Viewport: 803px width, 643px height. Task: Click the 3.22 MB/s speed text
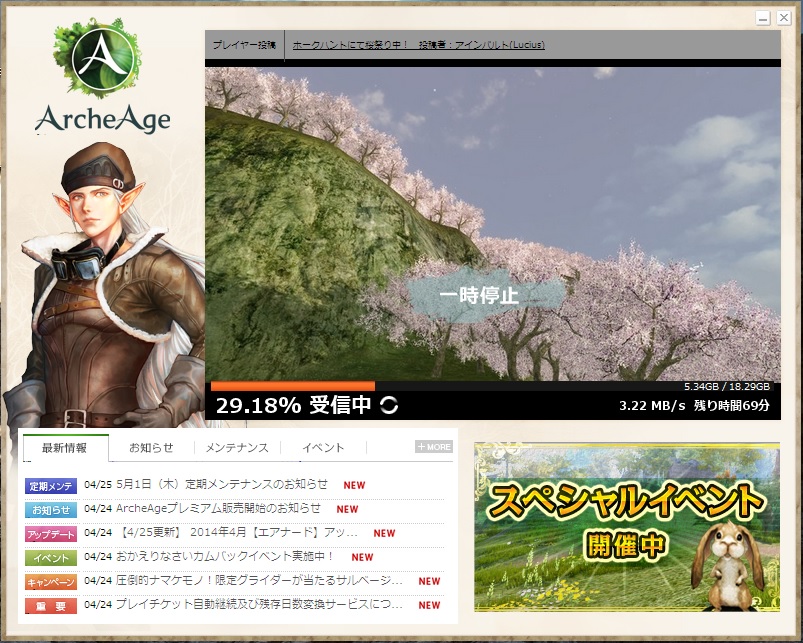(652, 406)
